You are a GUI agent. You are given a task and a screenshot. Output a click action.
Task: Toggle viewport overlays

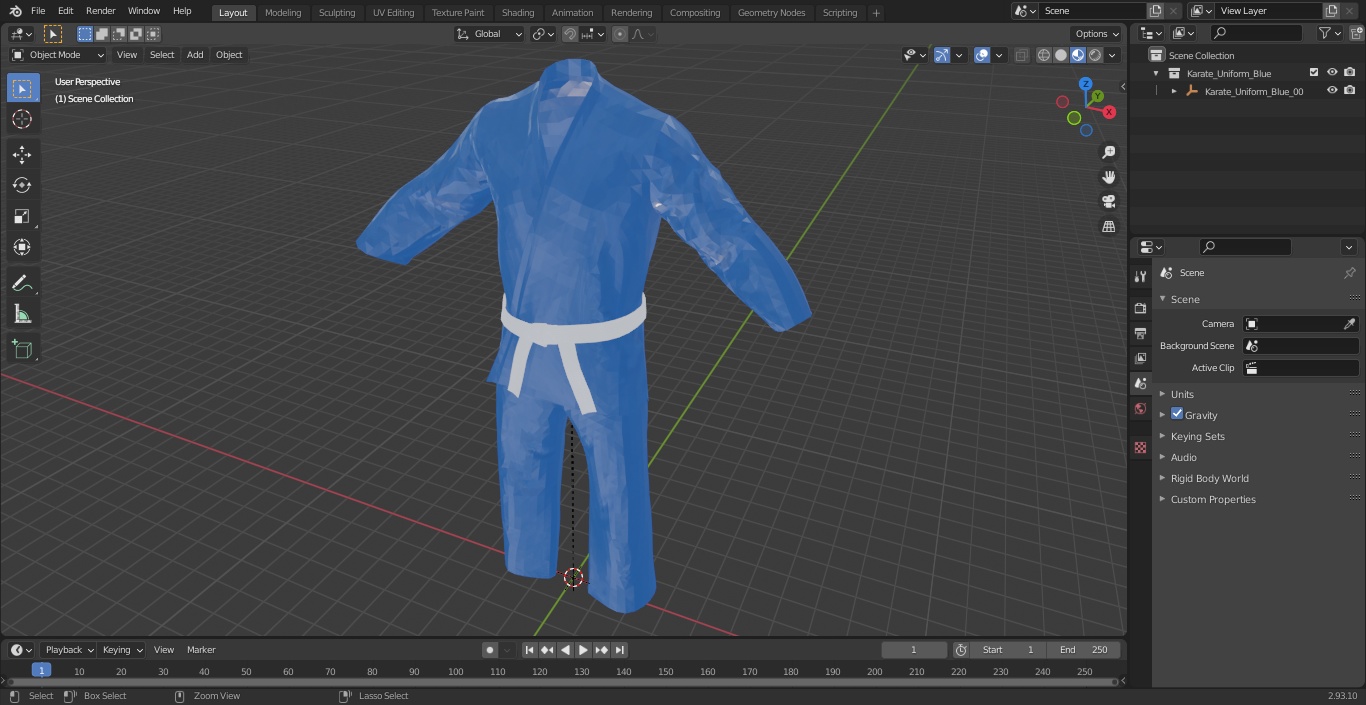pyautogui.click(x=982, y=55)
